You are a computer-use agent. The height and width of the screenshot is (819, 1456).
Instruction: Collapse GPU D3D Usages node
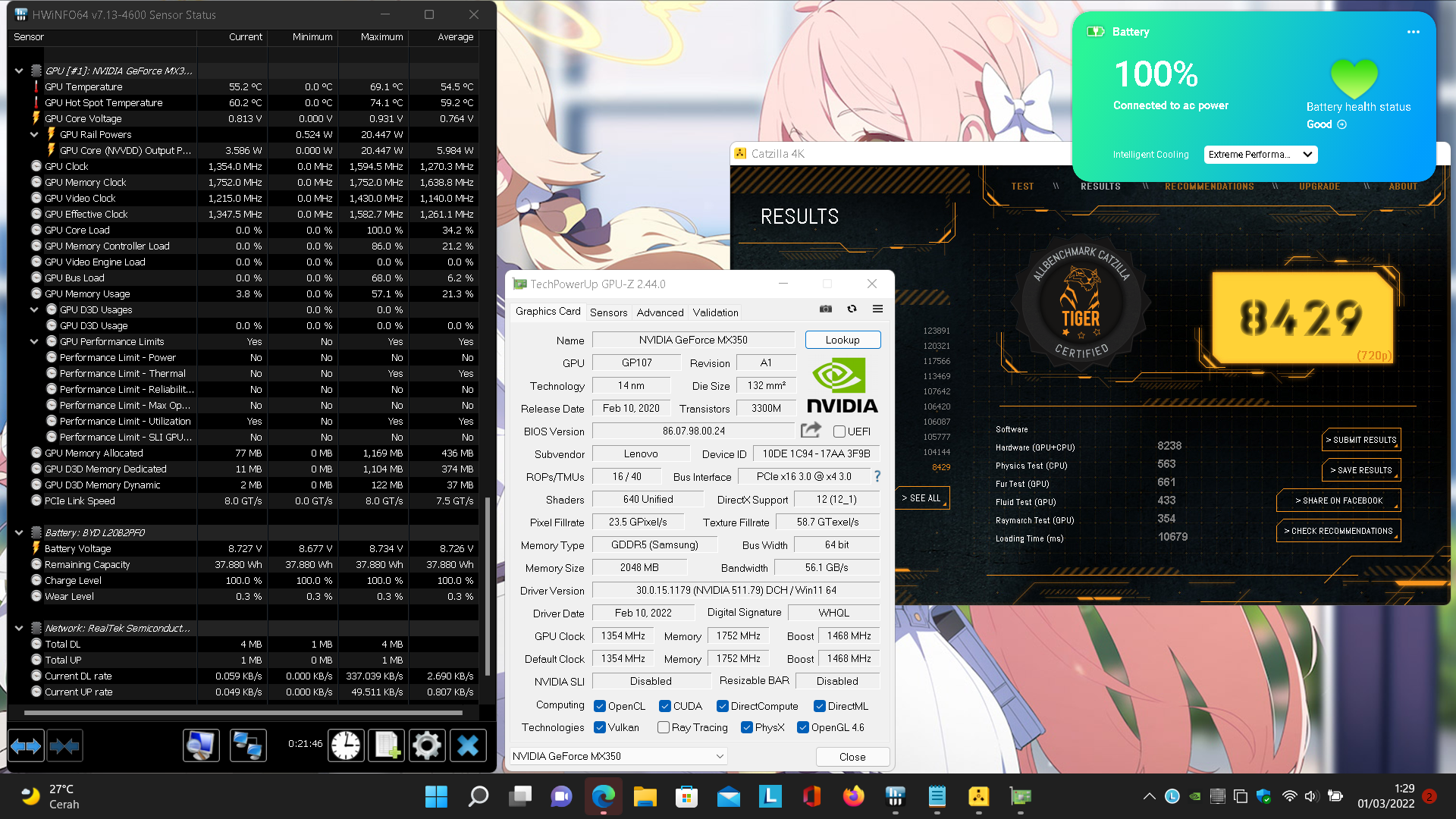[x=34, y=309]
